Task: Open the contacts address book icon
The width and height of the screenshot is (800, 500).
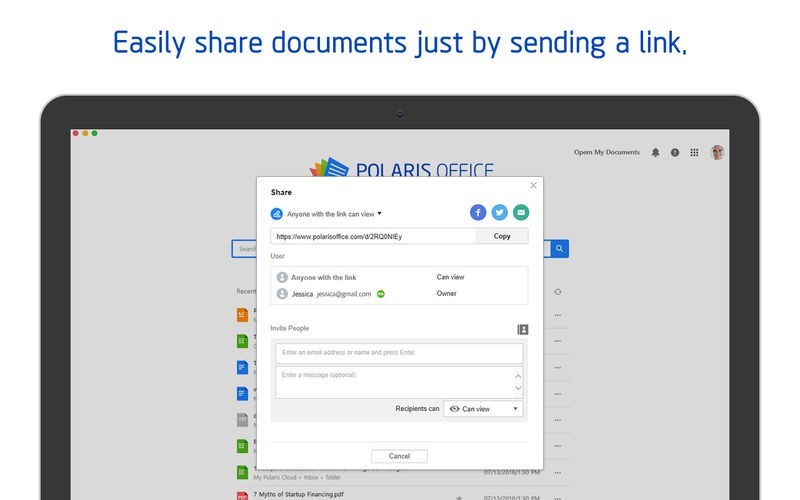Action: tap(522, 329)
